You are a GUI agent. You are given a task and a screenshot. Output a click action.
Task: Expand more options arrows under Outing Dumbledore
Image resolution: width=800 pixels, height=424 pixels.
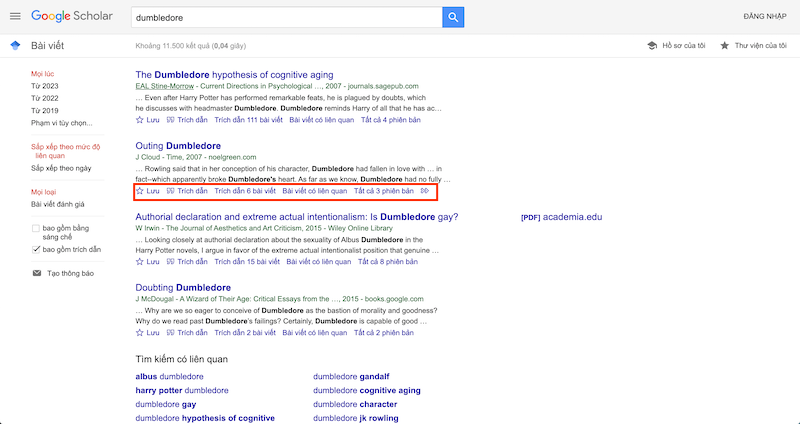[425, 191]
